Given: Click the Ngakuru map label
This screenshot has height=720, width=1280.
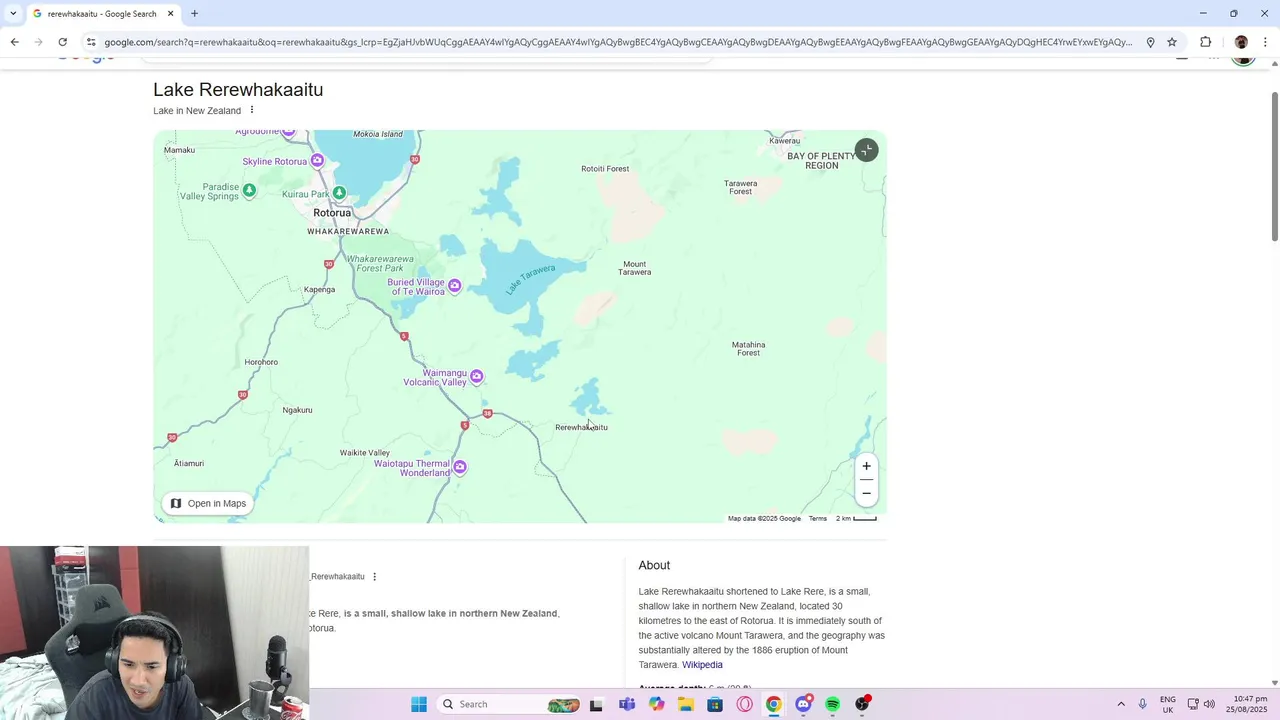Looking at the screenshot, I should click(x=297, y=410).
